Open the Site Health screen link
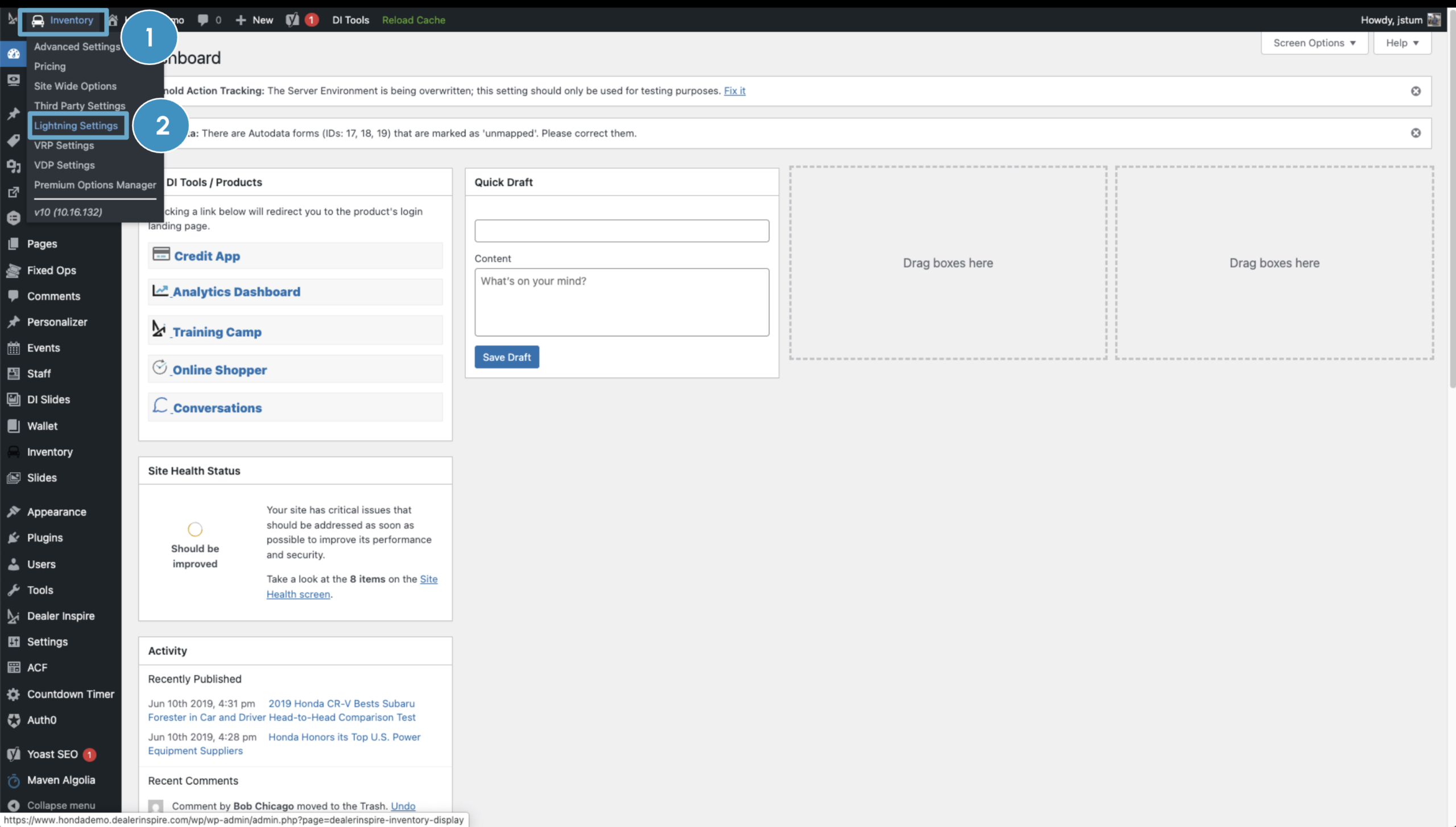This screenshot has height=827, width=1456. [352, 586]
